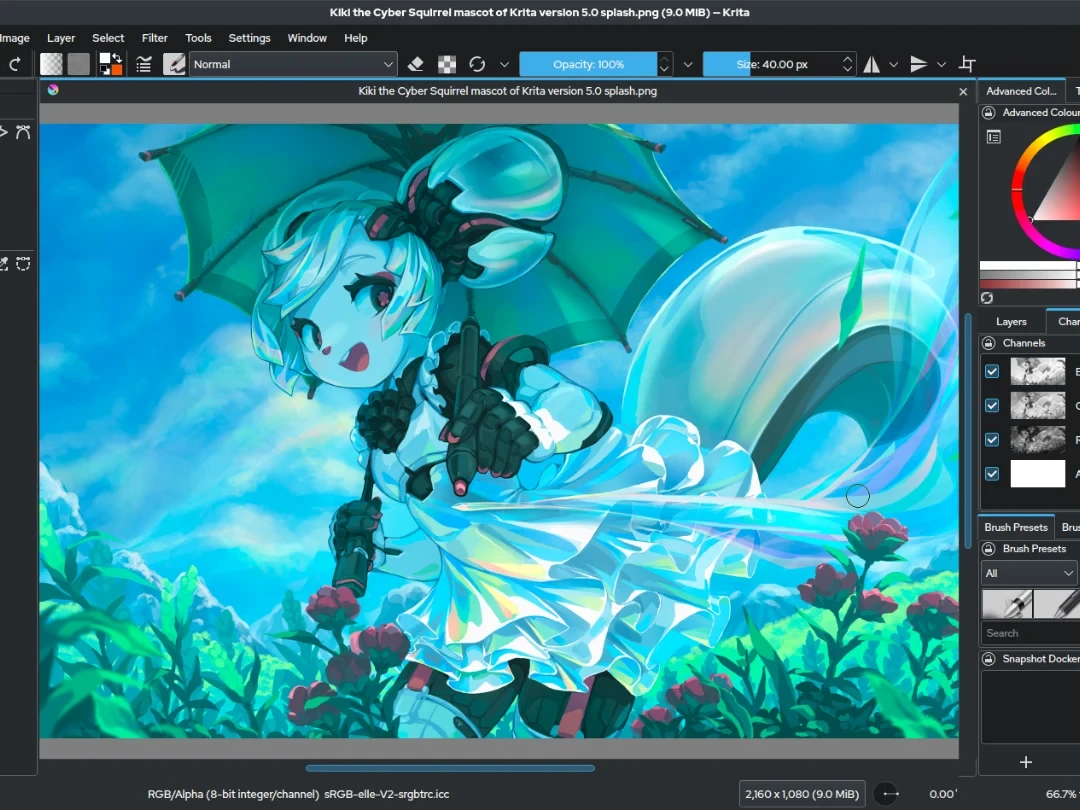Click the RGB/Alpha color profile status text
The width and height of the screenshot is (1080, 810).
click(x=298, y=794)
